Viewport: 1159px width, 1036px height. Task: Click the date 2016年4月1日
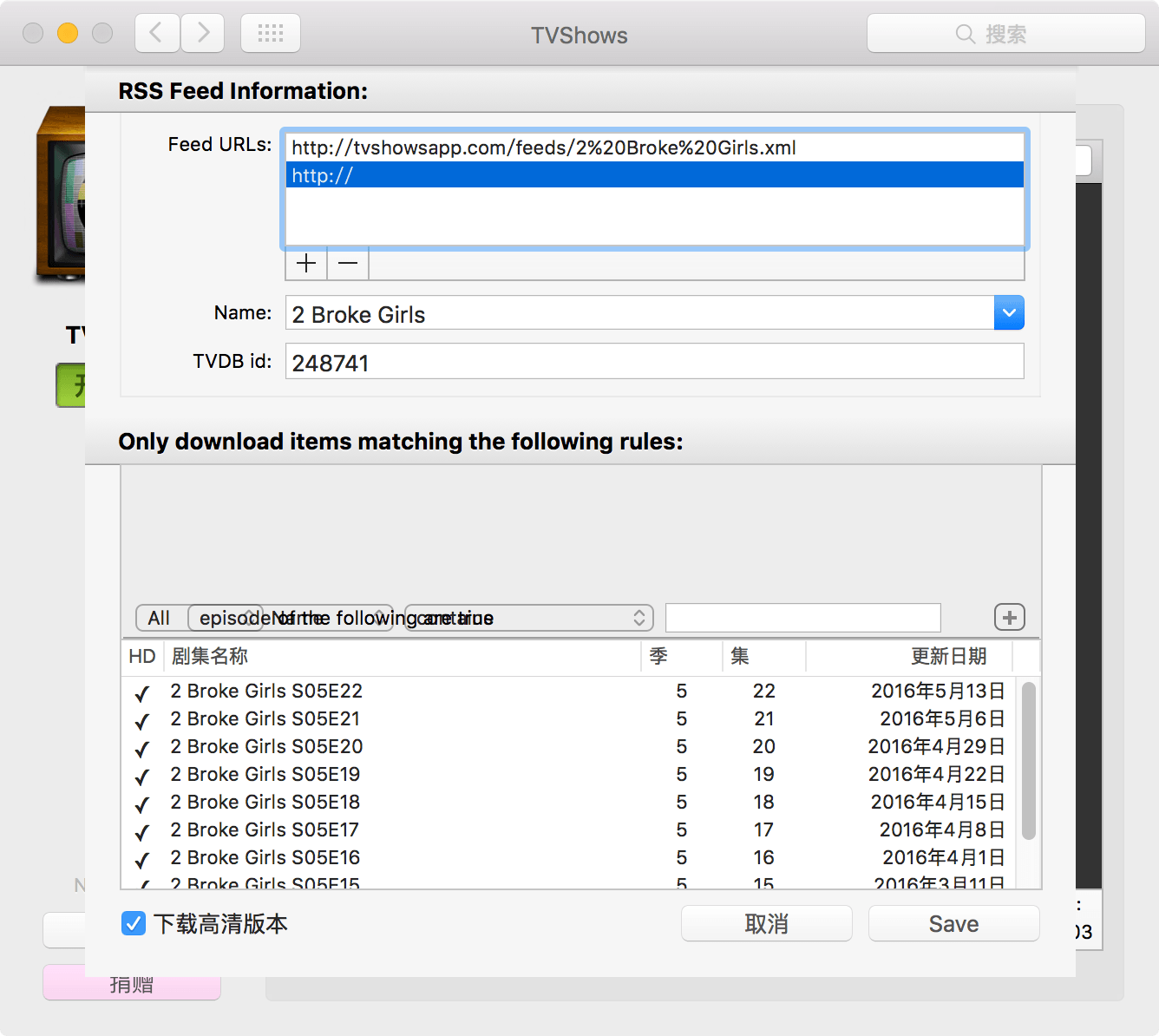[x=944, y=858]
